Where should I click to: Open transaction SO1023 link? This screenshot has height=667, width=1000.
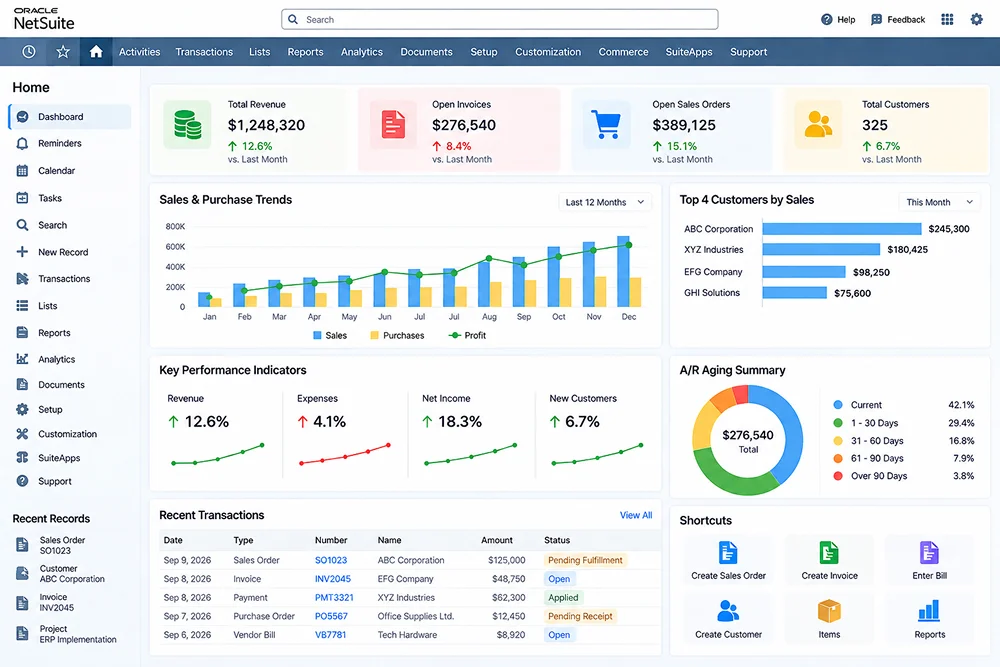pyautogui.click(x=331, y=561)
